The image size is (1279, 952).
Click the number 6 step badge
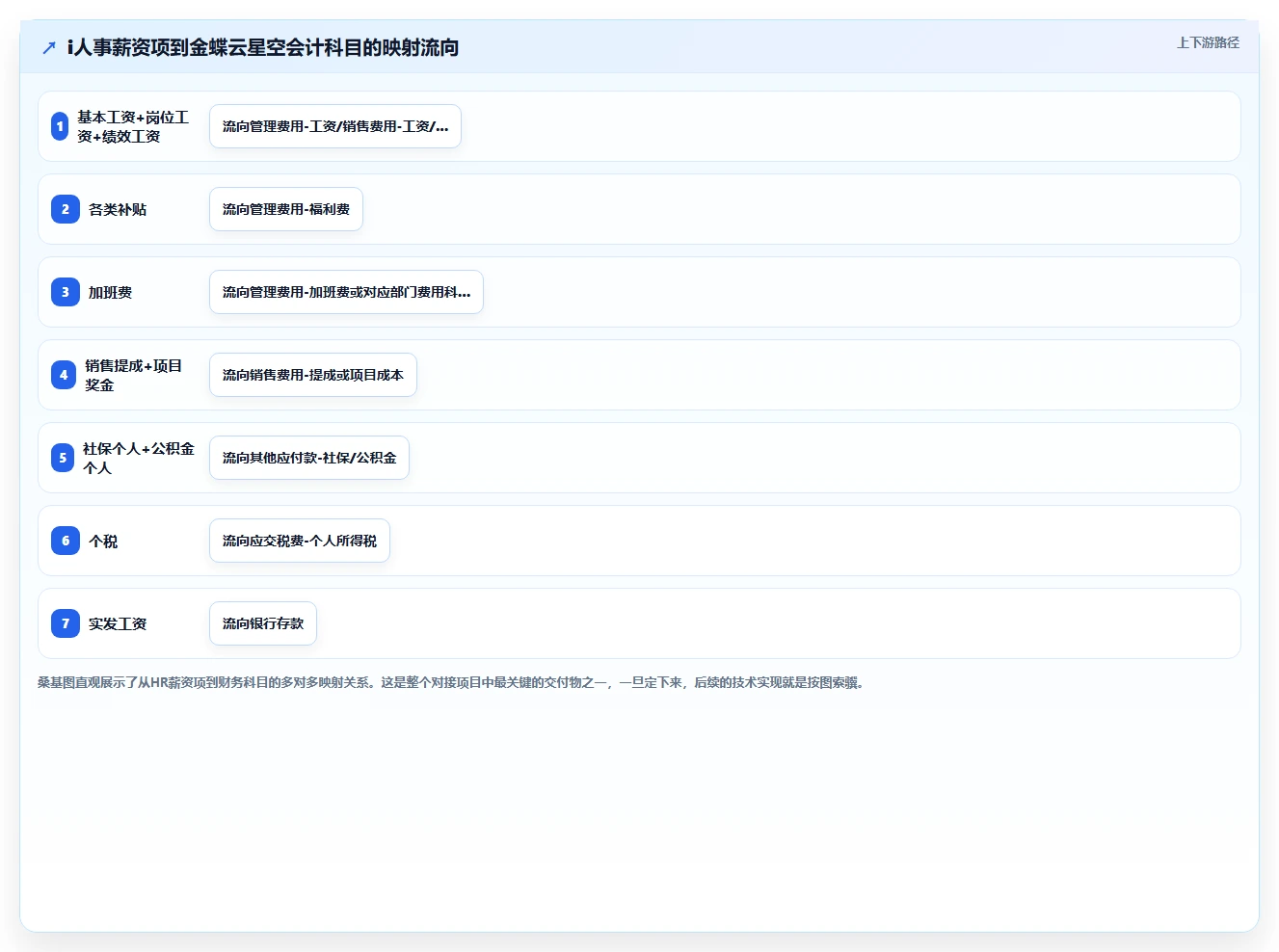click(x=66, y=541)
